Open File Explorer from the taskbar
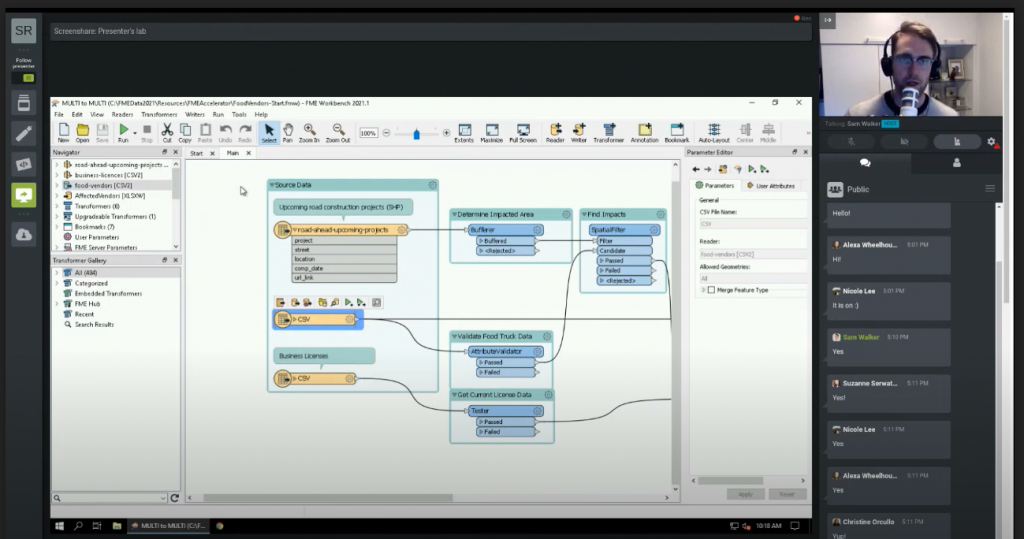Viewport: 1024px width, 539px height. pyautogui.click(x=117, y=525)
